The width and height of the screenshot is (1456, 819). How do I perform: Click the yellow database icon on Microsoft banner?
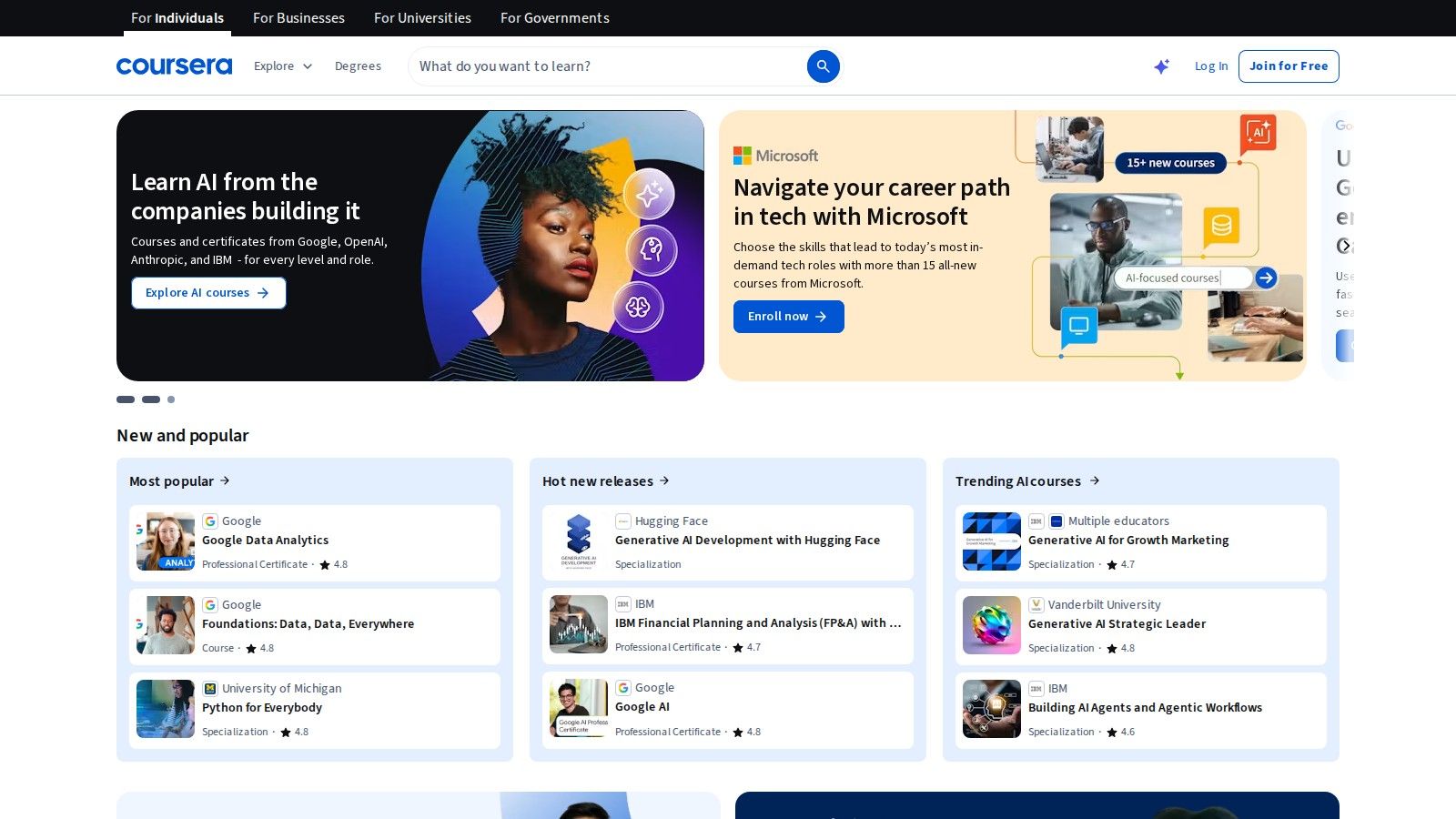coord(1221,226)
